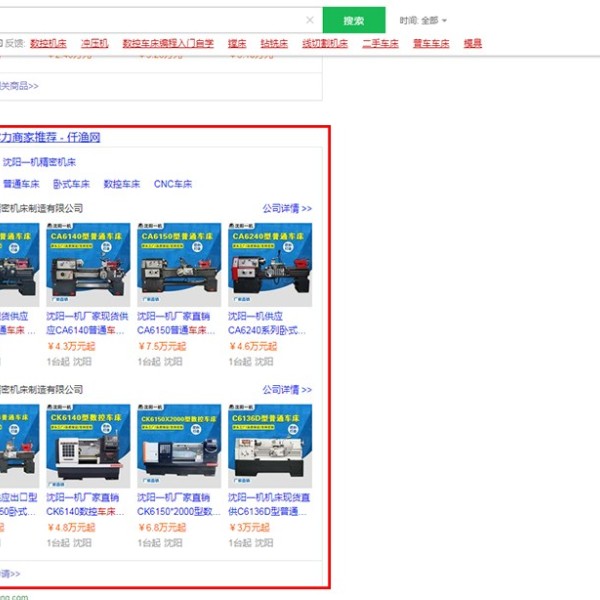600x600 pixels.
Task: Open the CK6140型数控车床 product image
Action: click(x=88, y=446)
